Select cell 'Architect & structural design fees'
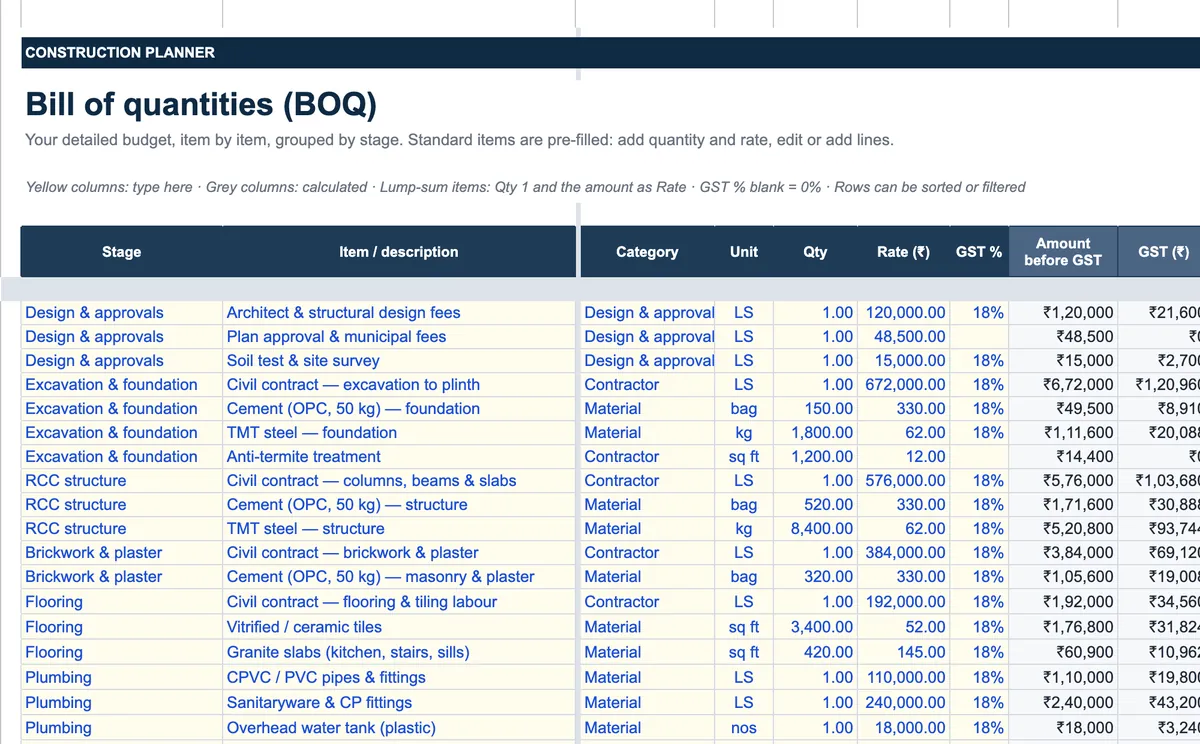Viewport: 1200px width, 744px height. coord(399,313)
